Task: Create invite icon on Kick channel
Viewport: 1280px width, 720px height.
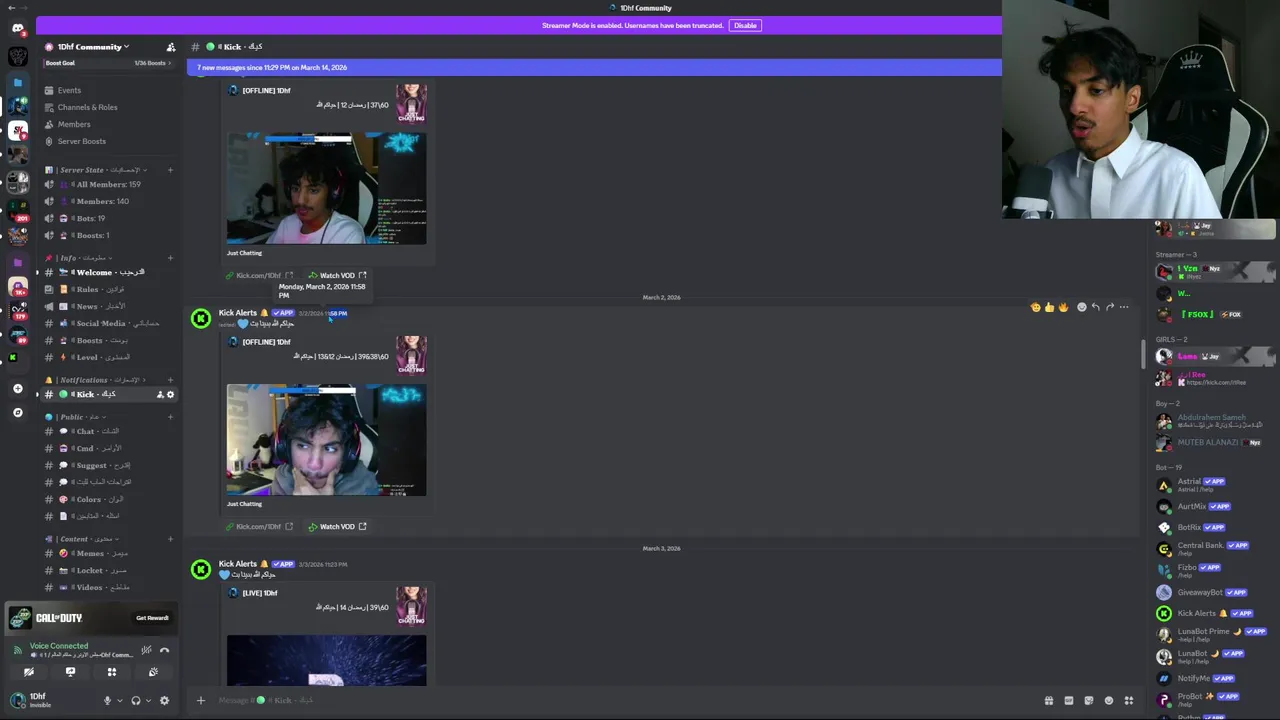Action: [160, 394]
